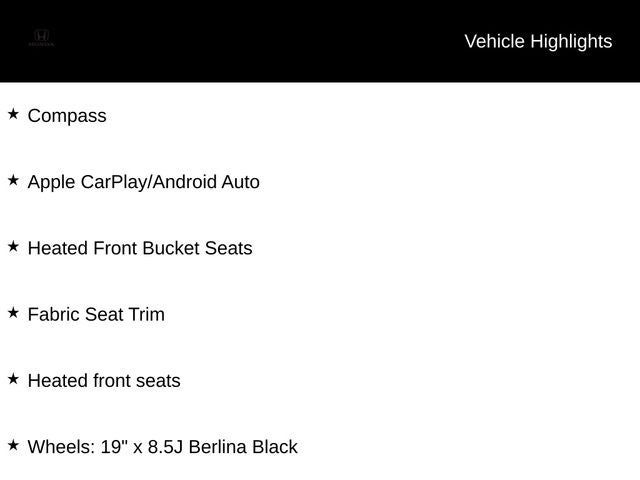
Task: Click the word Android in the second item
Action: coord(184,182)
